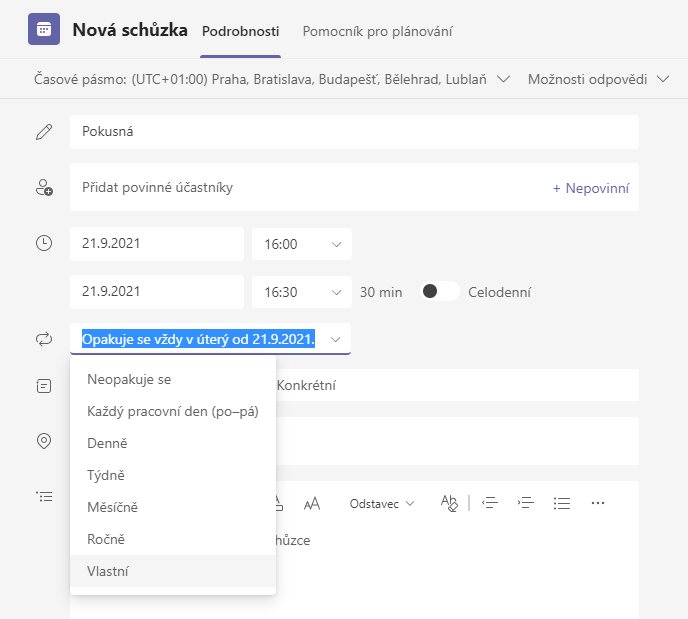688x619 pixels.
Task: Click the font size icon
Action: (312, 503)
